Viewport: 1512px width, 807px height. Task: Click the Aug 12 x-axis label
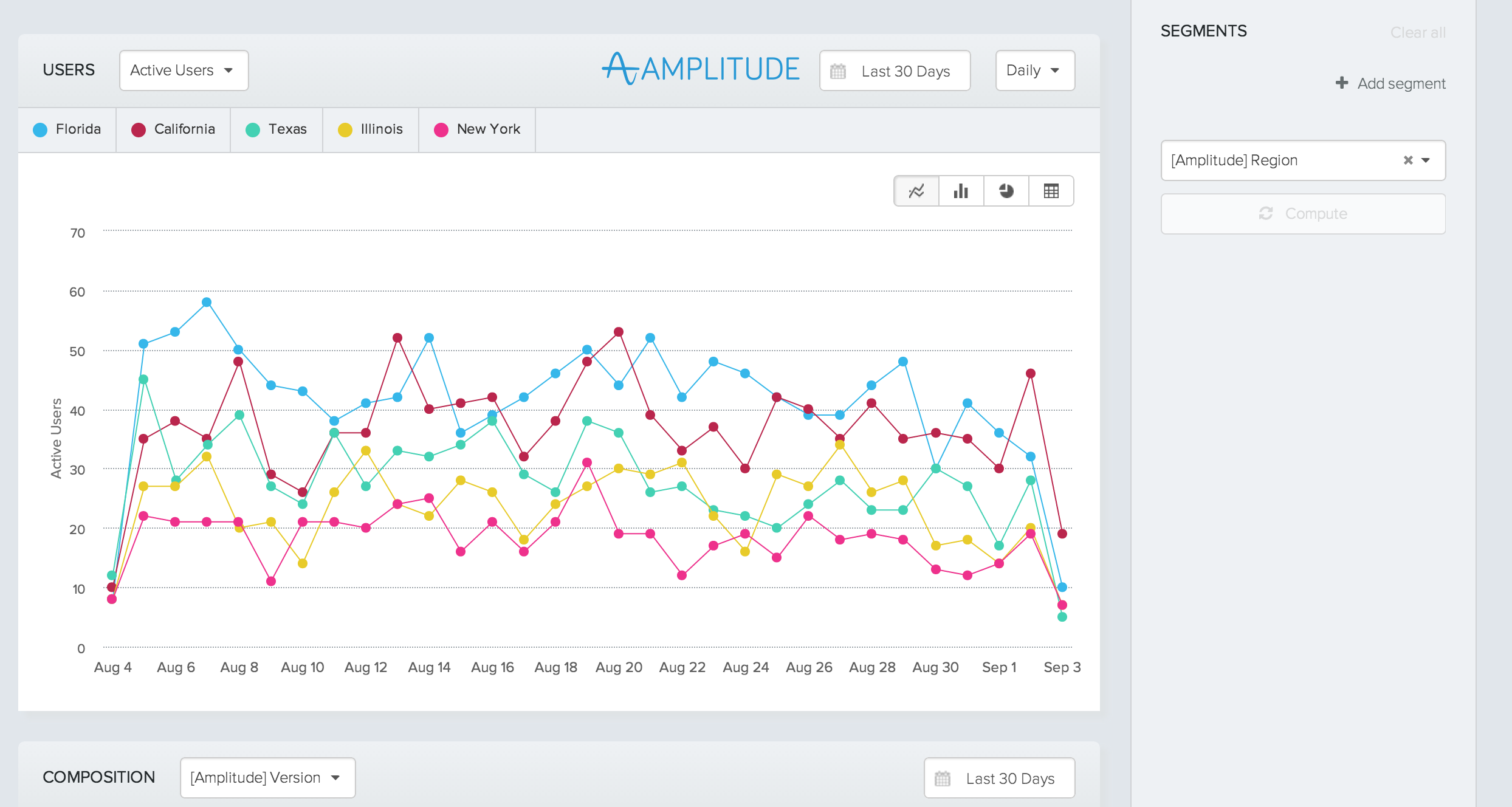pos(366,667)
